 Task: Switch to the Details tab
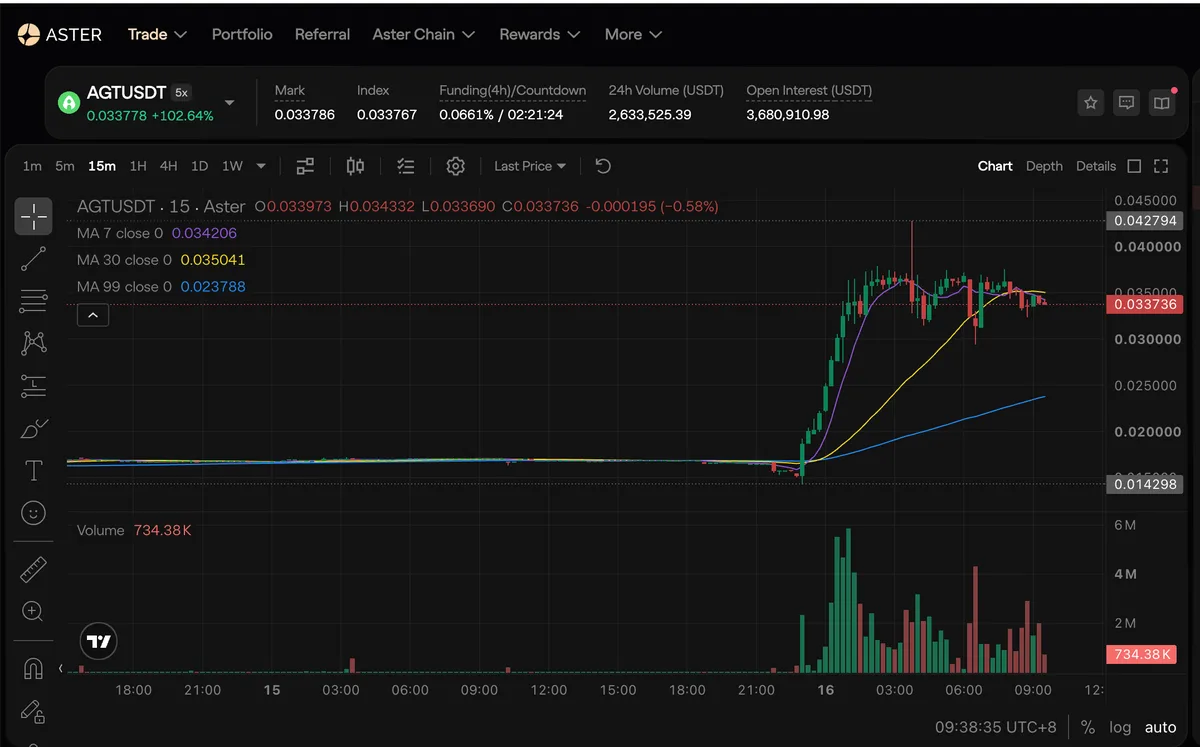pos(1096,166)
